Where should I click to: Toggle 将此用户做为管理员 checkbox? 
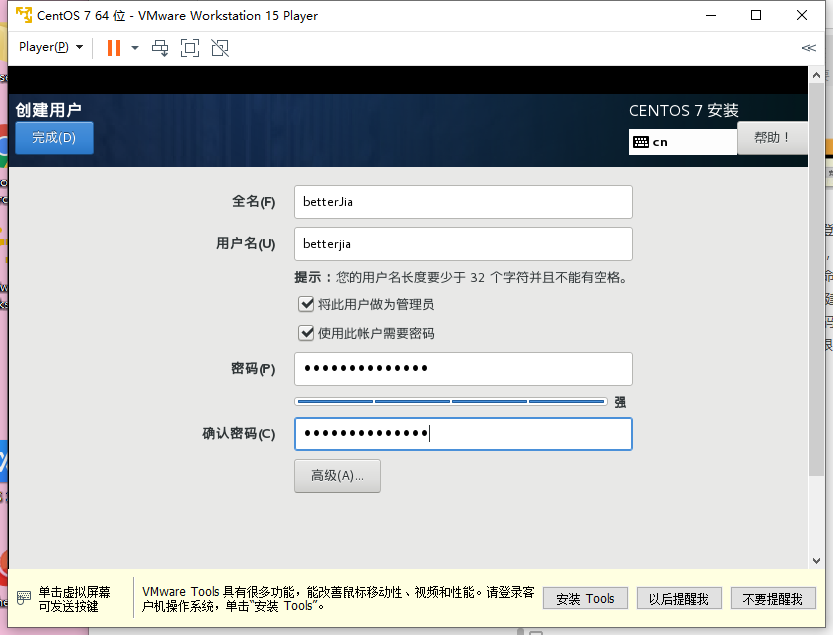coord(306,304)
